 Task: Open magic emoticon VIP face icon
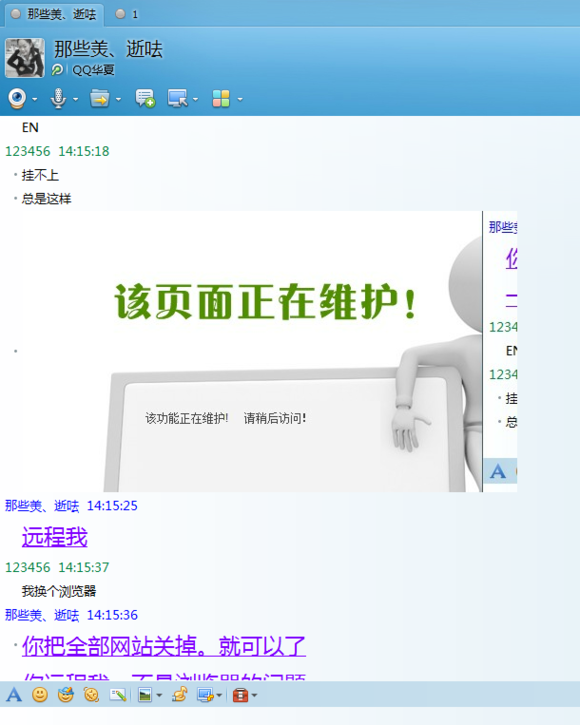66,695
